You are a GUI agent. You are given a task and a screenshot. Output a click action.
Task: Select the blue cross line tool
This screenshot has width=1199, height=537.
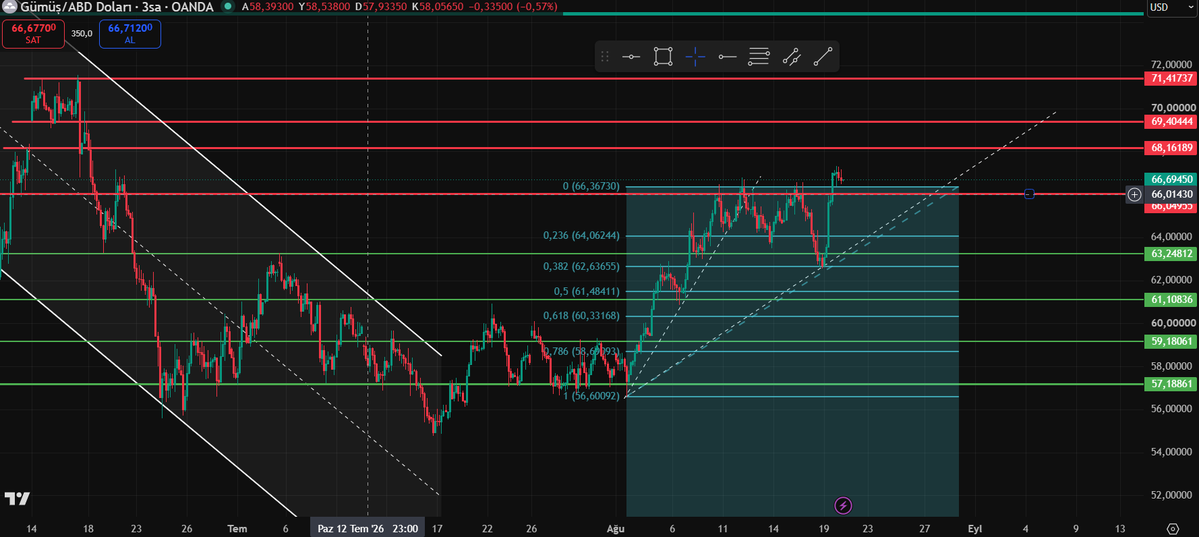click(695, 57)
